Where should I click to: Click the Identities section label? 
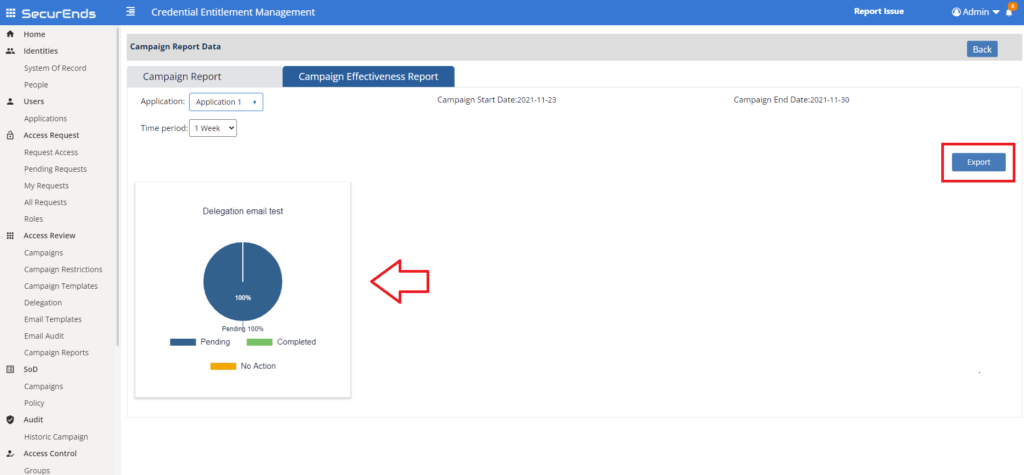40,51
